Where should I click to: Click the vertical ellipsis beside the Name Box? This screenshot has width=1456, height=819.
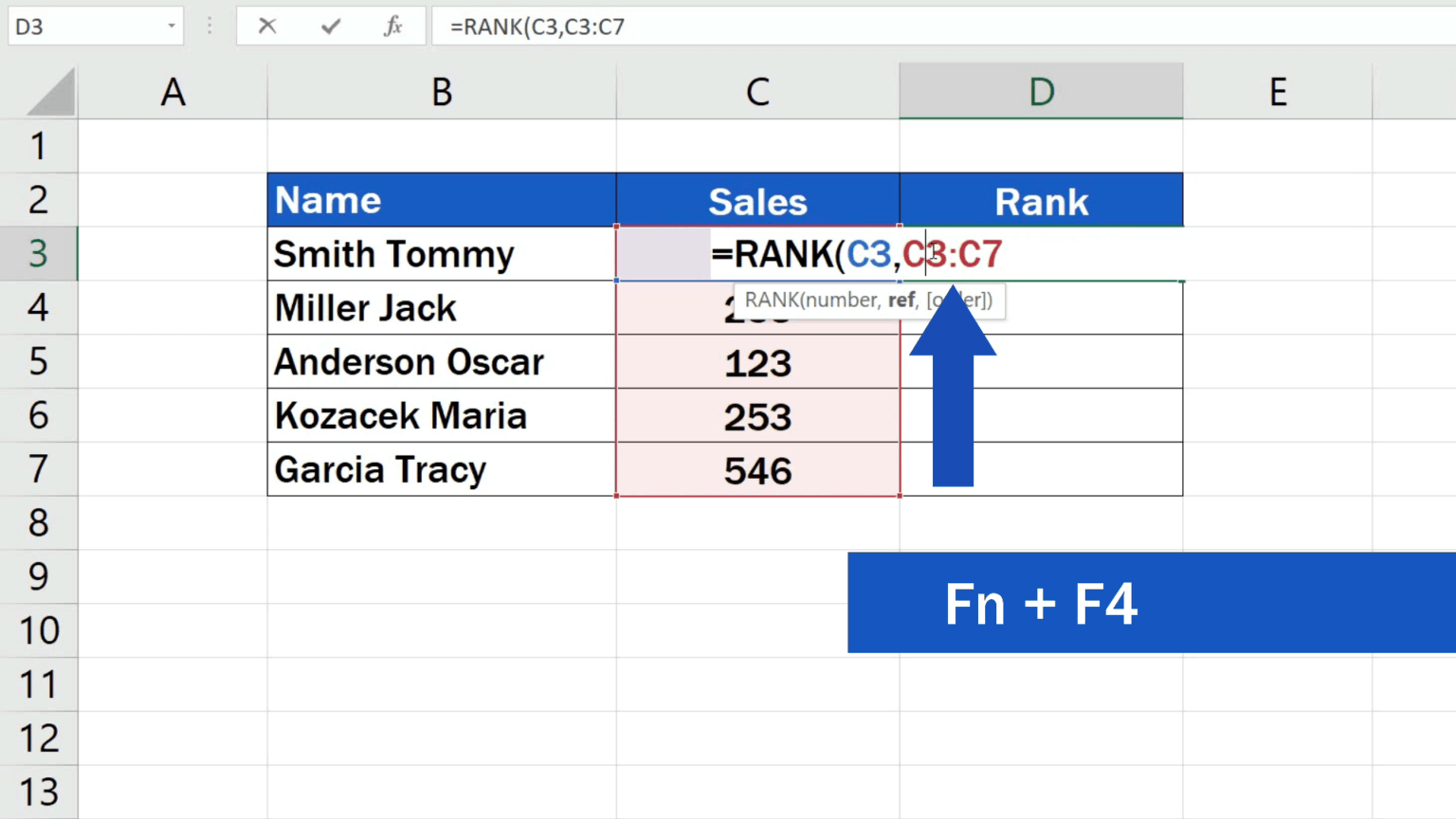[209, 26]
